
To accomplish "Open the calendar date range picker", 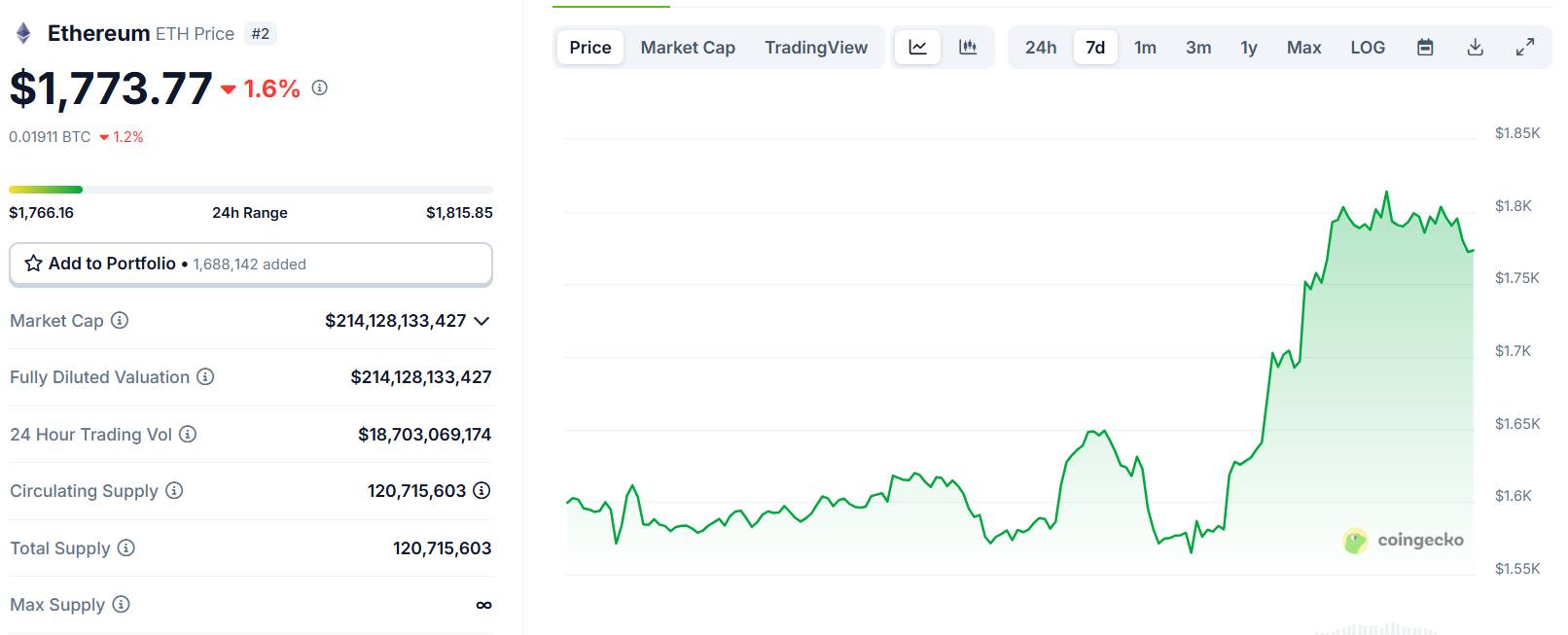I will (x=1425, y=47).
